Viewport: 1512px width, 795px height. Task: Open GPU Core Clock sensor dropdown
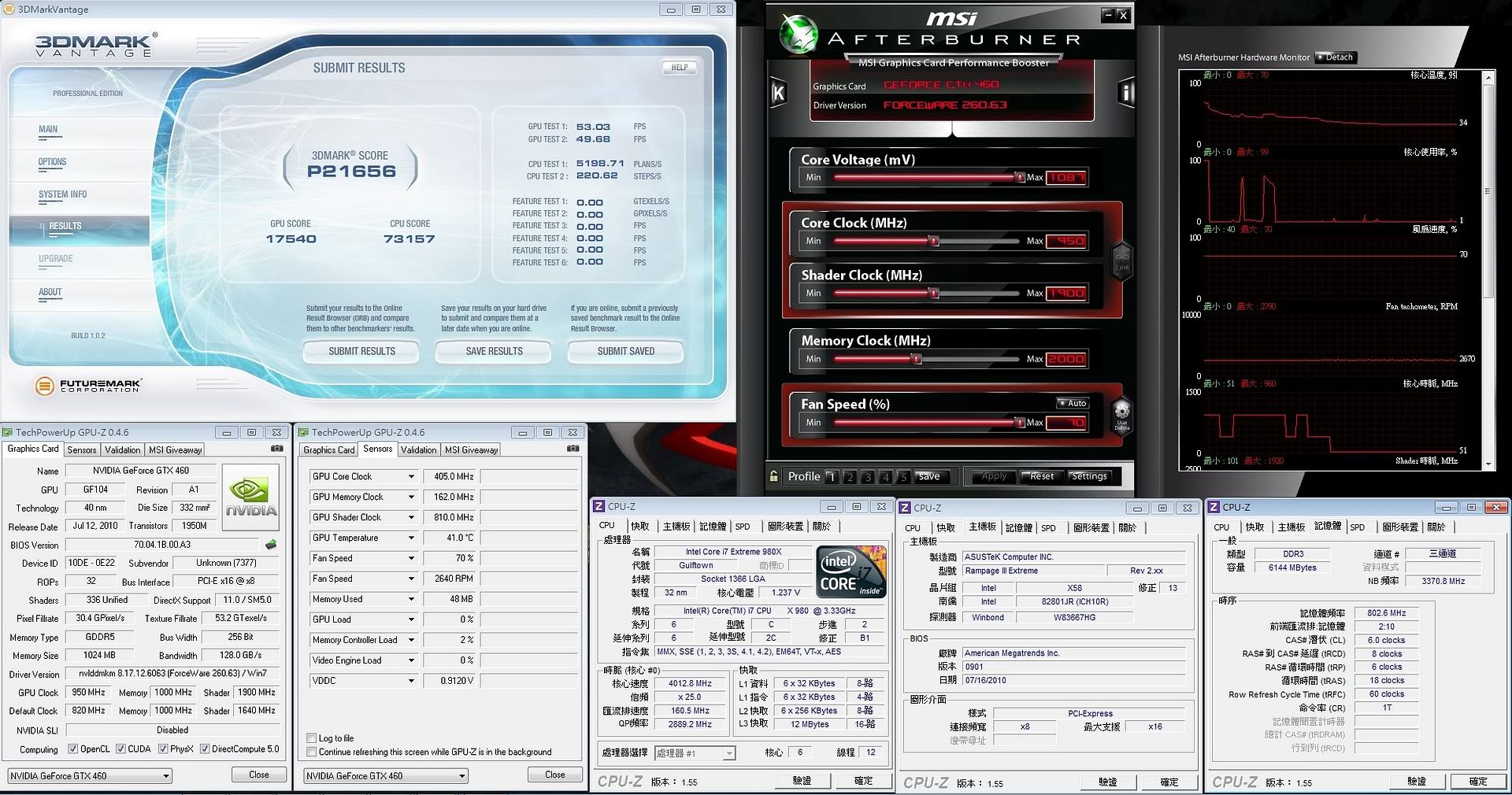click(411, 477)
